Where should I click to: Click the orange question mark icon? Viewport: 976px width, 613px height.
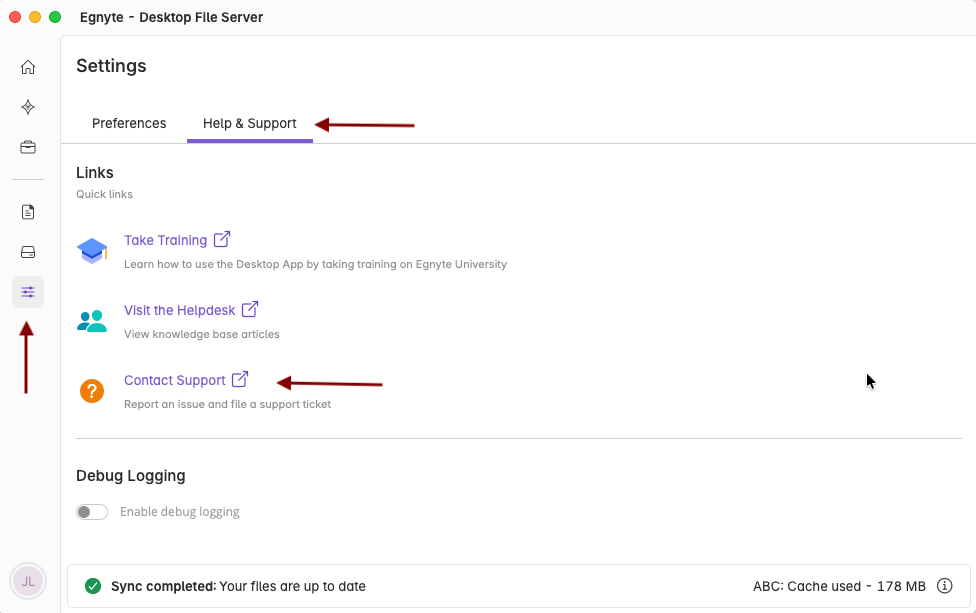pyautogui.click(x=92, y=391)
